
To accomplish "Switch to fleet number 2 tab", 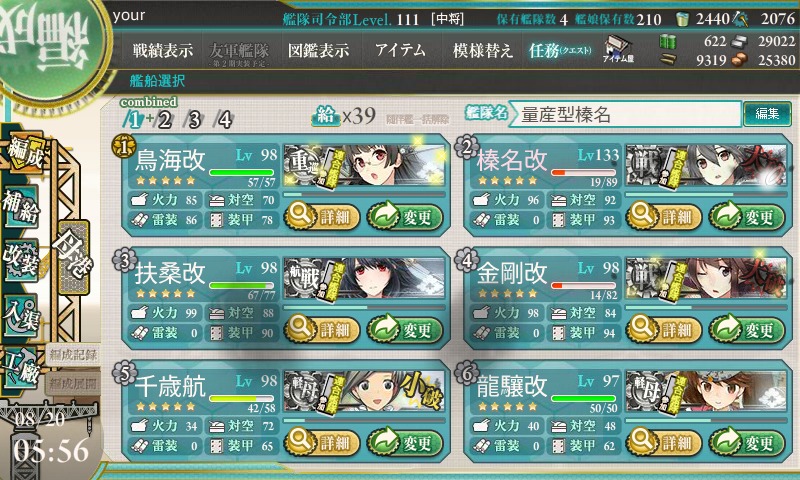I will (x=164, y=120).
